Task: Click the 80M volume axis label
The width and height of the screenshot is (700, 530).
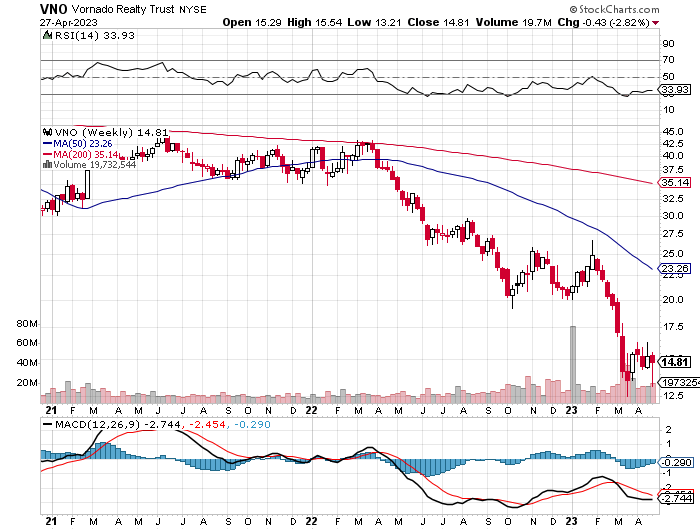Action: [27, 324]
